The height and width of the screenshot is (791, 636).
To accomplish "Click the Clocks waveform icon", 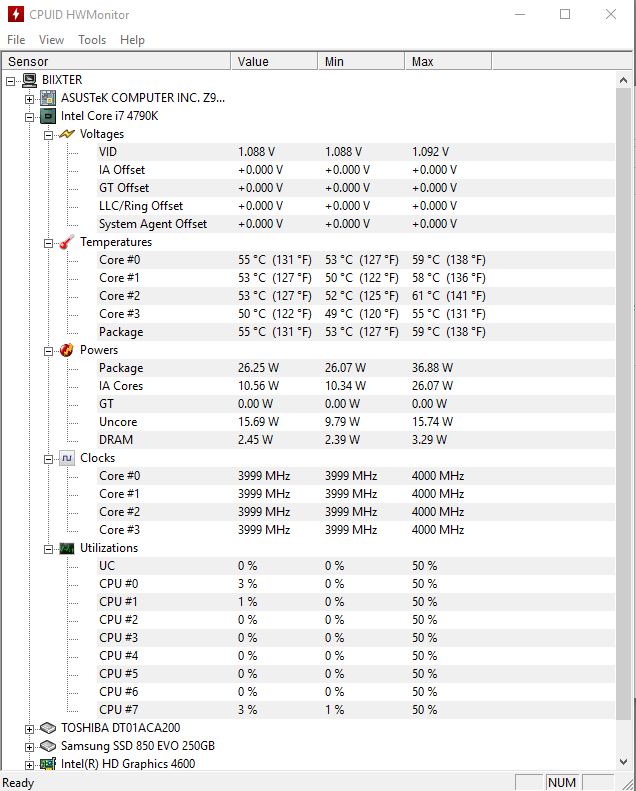I will 67,458.
